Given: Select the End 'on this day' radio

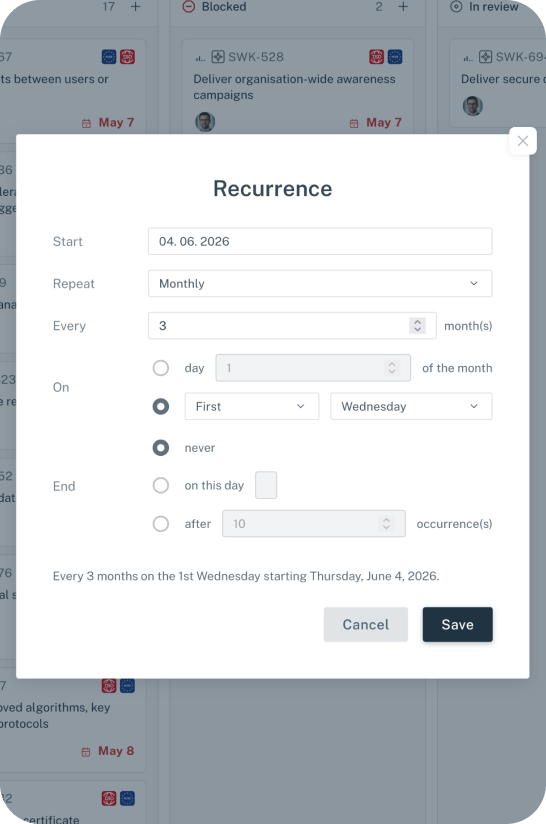Looking at the screenshot, I should pyautogui.click(x=161, y=485).
